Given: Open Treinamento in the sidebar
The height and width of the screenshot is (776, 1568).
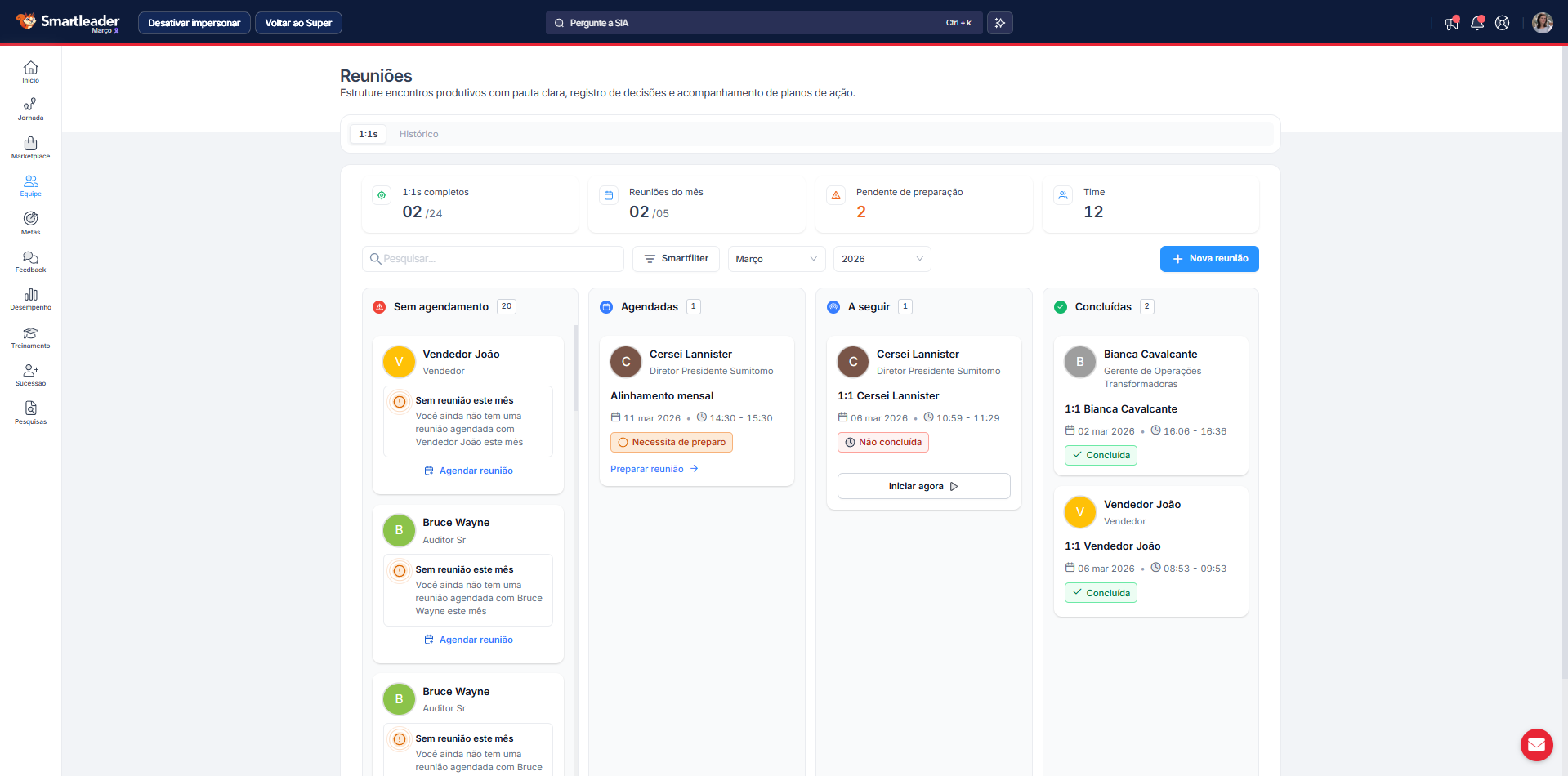Looking at the screenshot, I should pyautogui.click(x=30, y=337).
